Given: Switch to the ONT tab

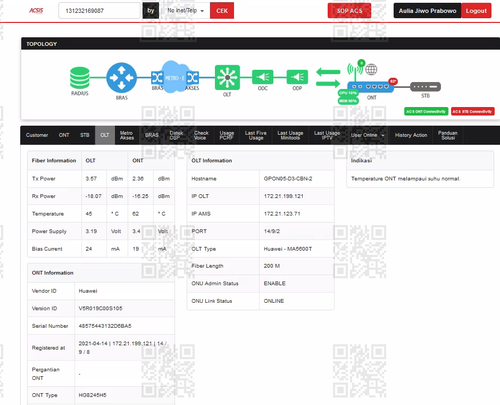Looking at the screenshot, I should (64, 135).
